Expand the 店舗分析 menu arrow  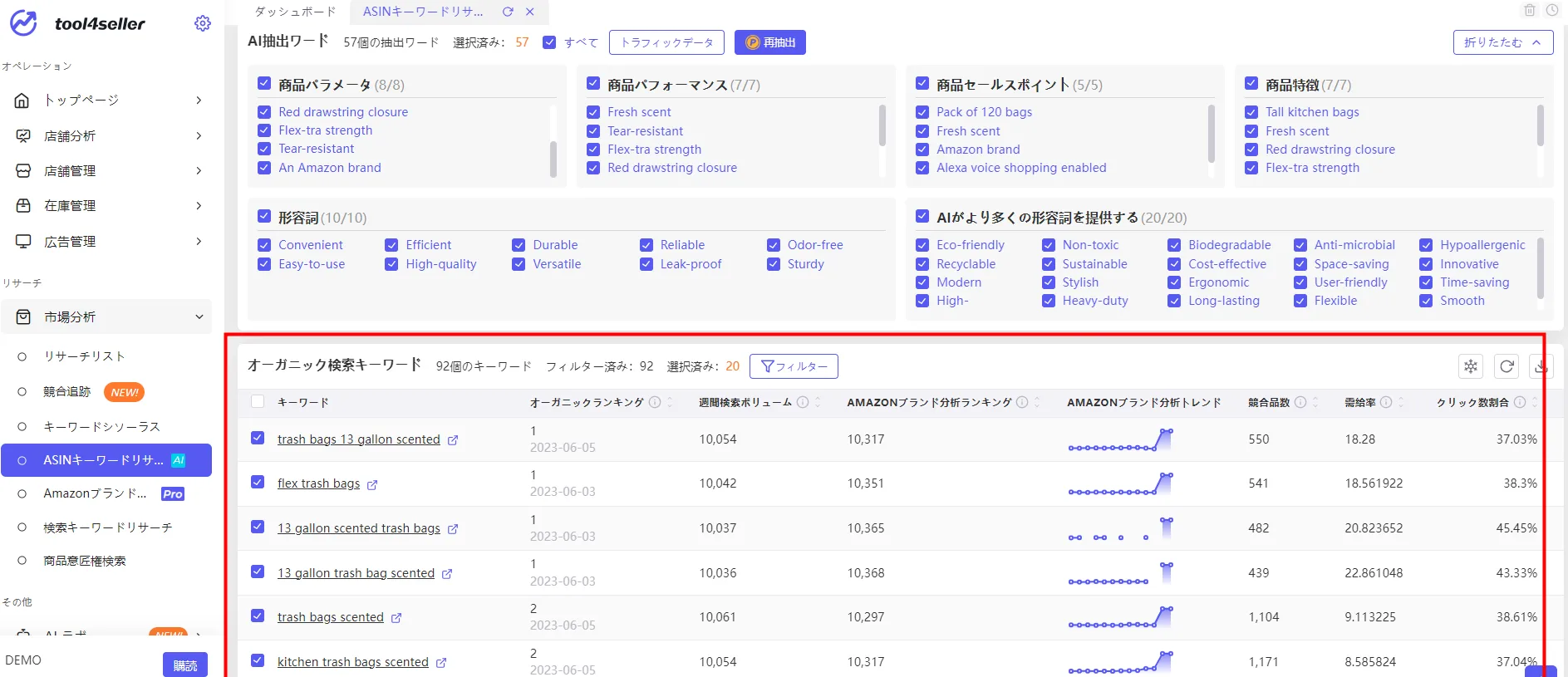(199, 135)
